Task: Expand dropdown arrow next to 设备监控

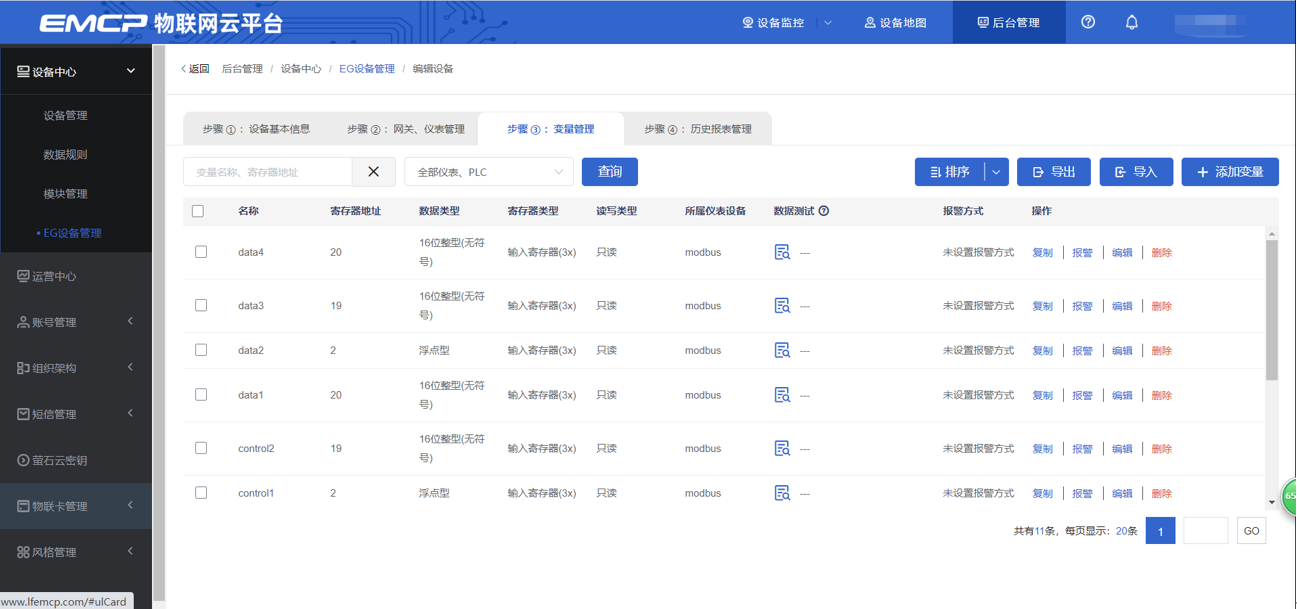Action: [x=828, y=23]
